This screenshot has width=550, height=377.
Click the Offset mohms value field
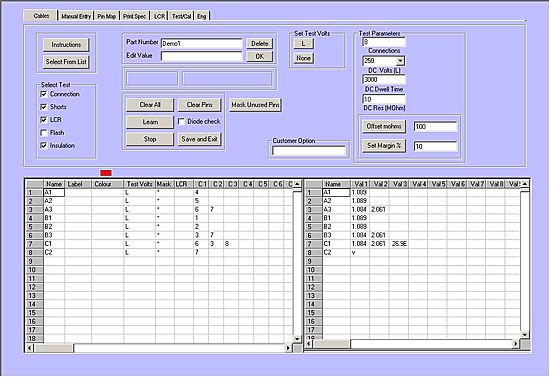pyautogui.click(x=436, y=127)
